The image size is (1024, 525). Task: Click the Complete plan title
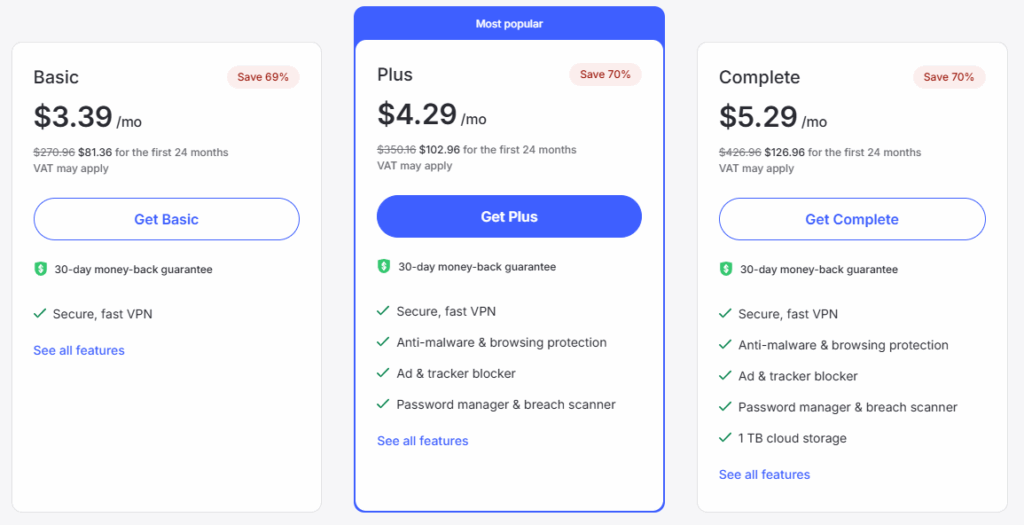759,77
